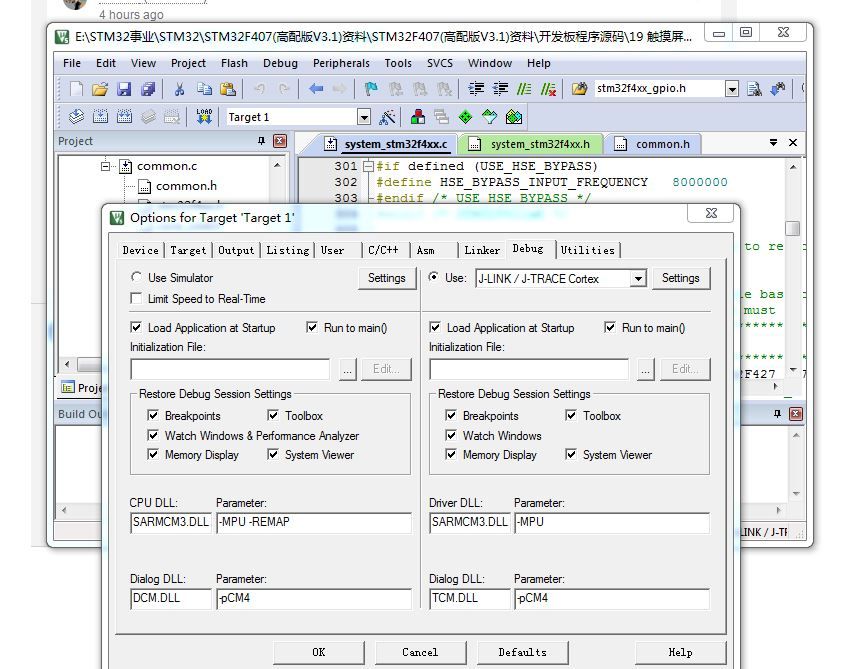Select hardware debugger Use radio button
The width and height of the screenshot is (862, 669).
(434, 277)
